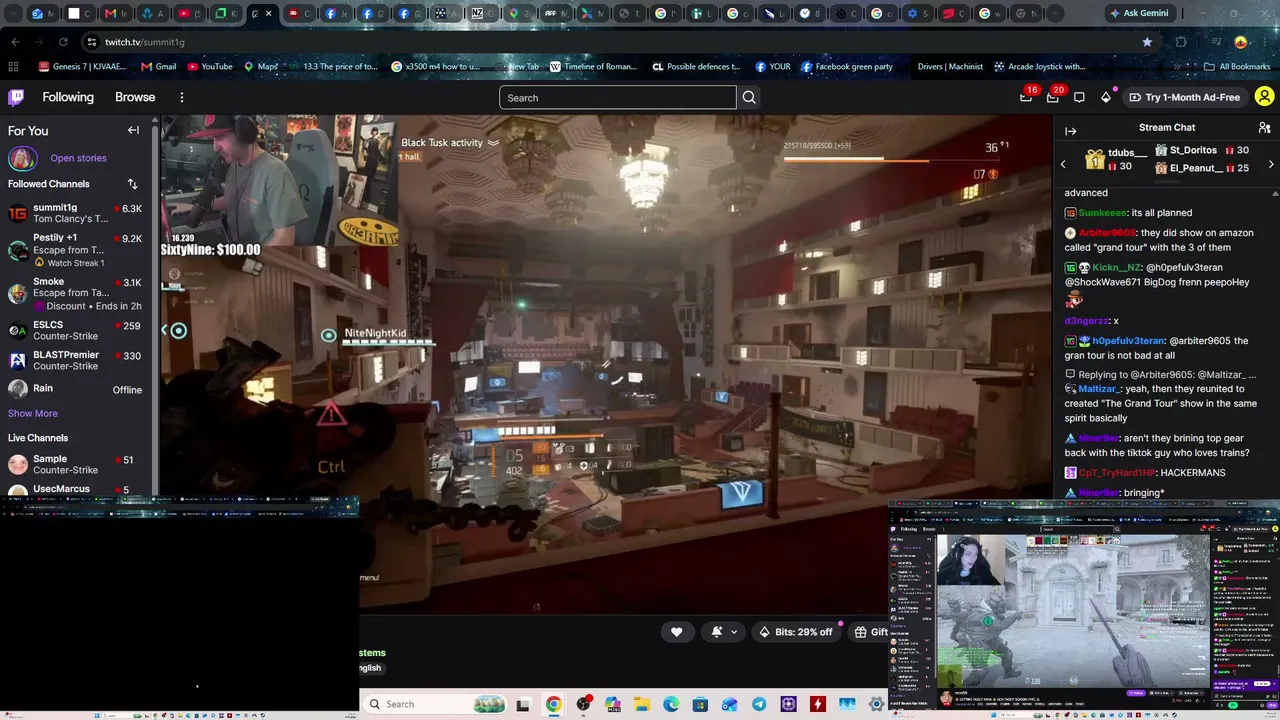The height and width of the screenshot is (720, 1280).
Task: Open Chrome apps grid in bookmarks bar
Action: point(13,67)
